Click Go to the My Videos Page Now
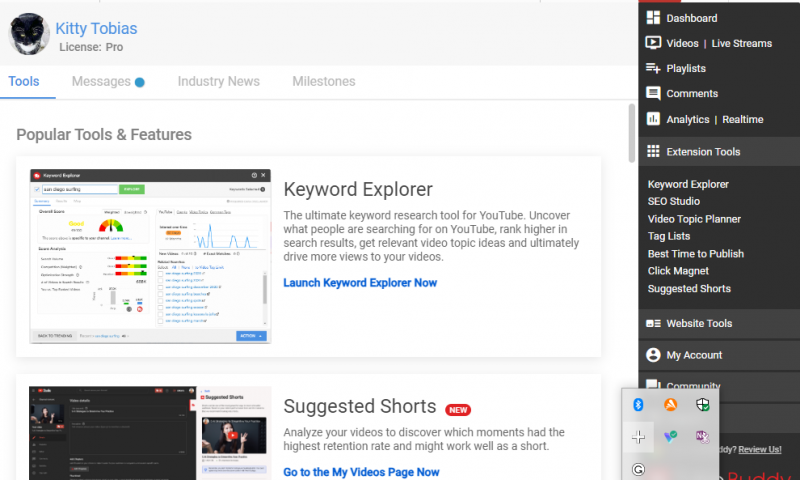The width and height of the screenshot is (800, 480). click(361, 472)
